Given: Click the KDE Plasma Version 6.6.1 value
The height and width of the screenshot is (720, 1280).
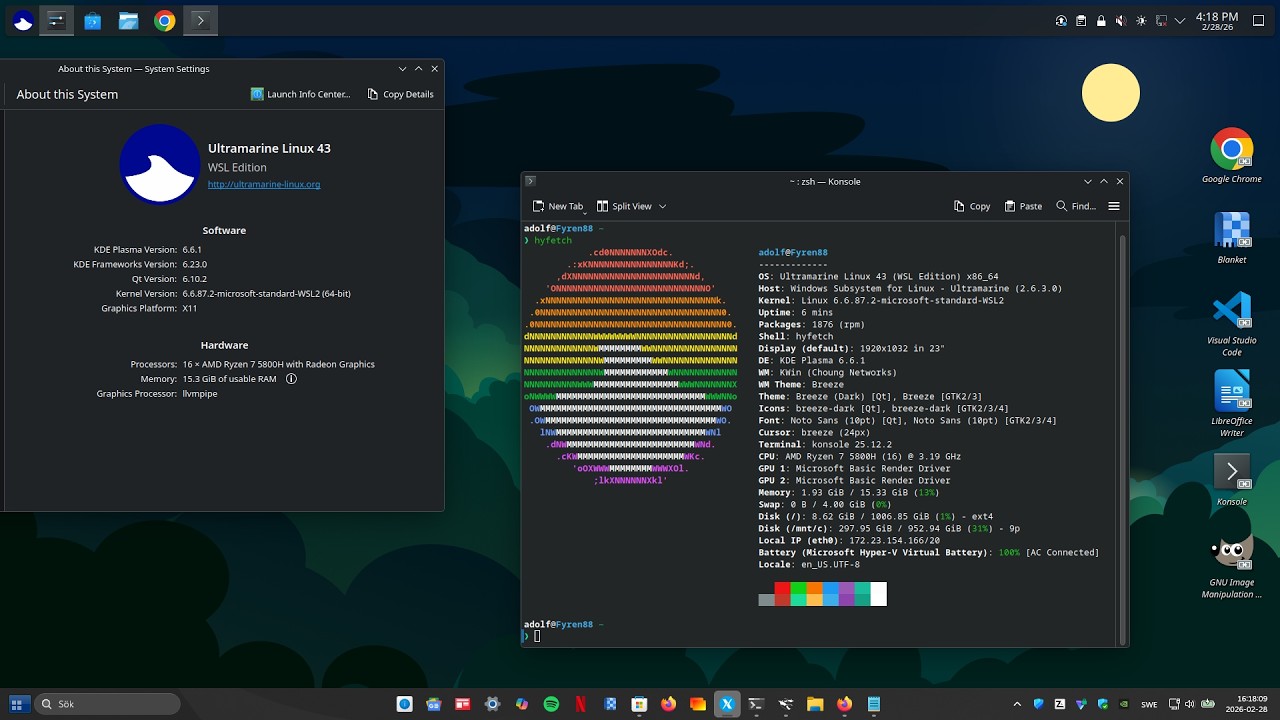Looking at the screenshot, I should click(192, 249).
